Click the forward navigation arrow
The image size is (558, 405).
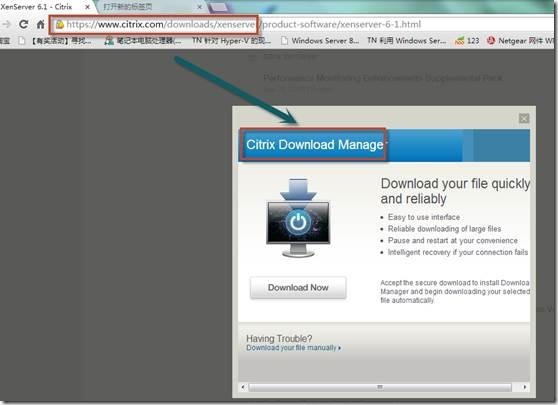[6, 24]
